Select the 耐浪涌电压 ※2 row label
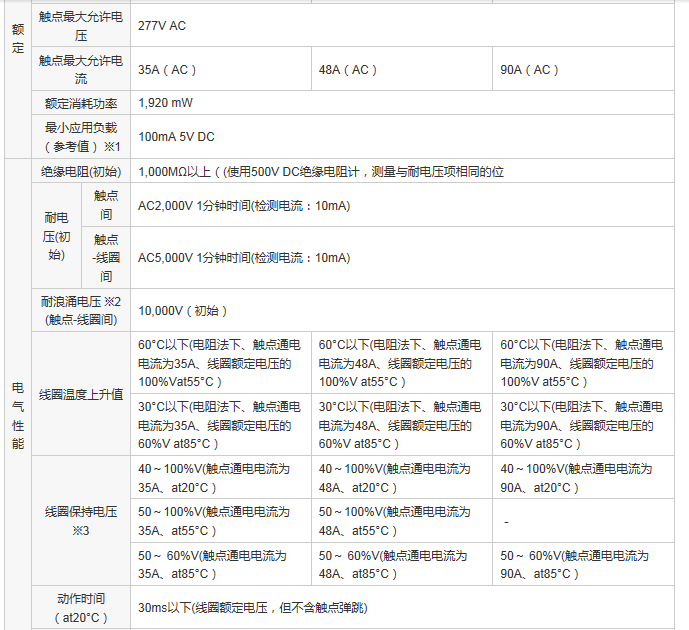This screenshot has height=630, width=689. point(81,310)
